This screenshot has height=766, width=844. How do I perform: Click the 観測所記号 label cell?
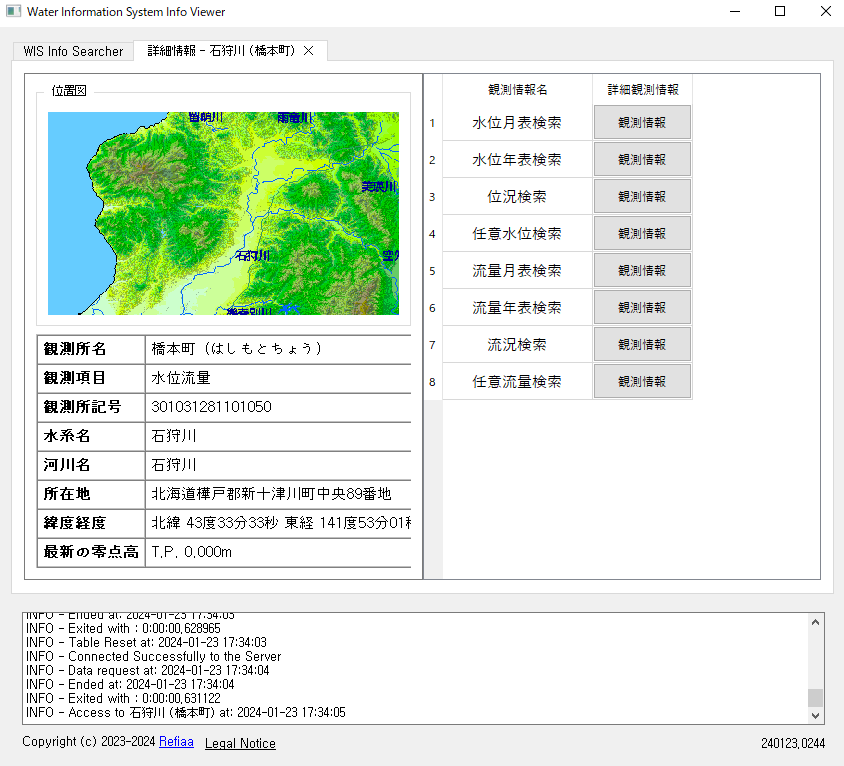click(x=91, y=407)
